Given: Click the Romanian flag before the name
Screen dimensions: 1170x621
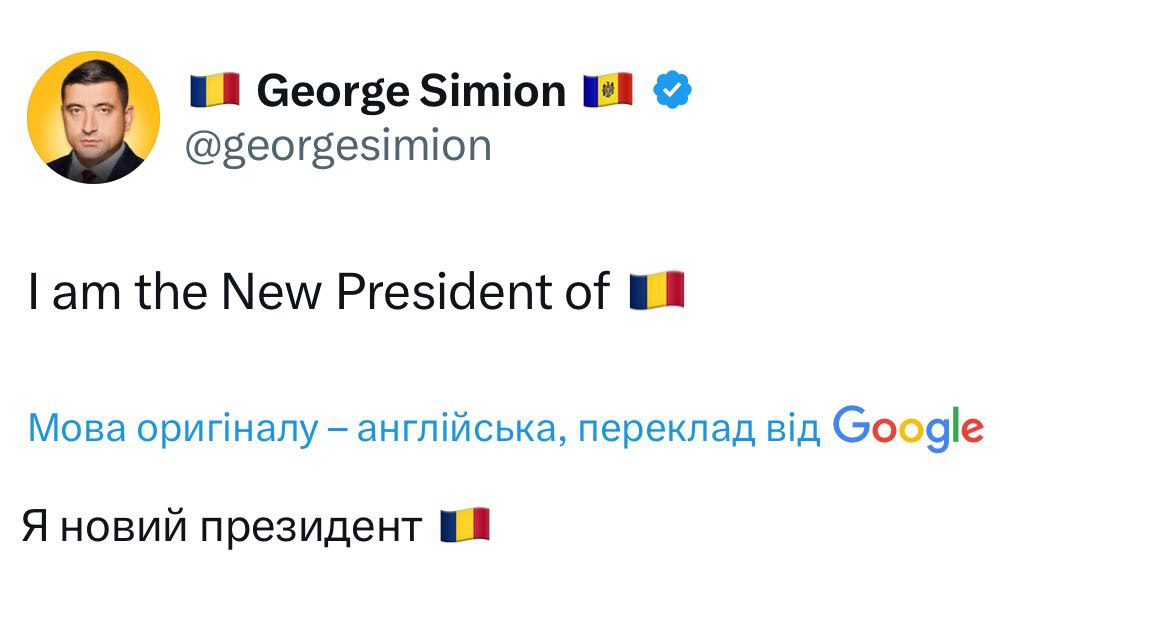Looking at the screenshot, I should pyautogui.click(x=215, y=91).
